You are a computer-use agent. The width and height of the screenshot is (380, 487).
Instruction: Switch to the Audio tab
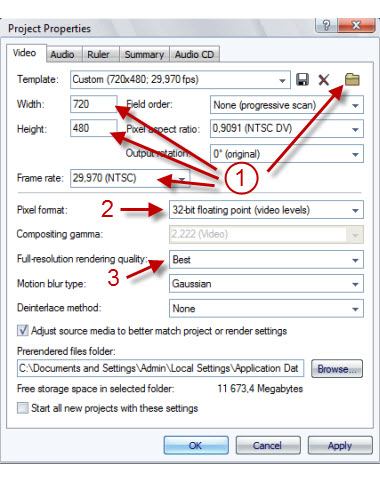(x=63, y=55)
